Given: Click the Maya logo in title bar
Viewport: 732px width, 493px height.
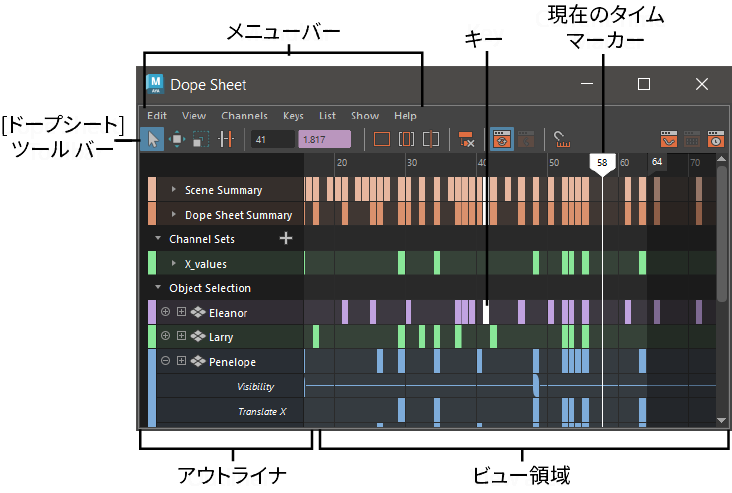Looking at the screenshot, I should [155, 84].
